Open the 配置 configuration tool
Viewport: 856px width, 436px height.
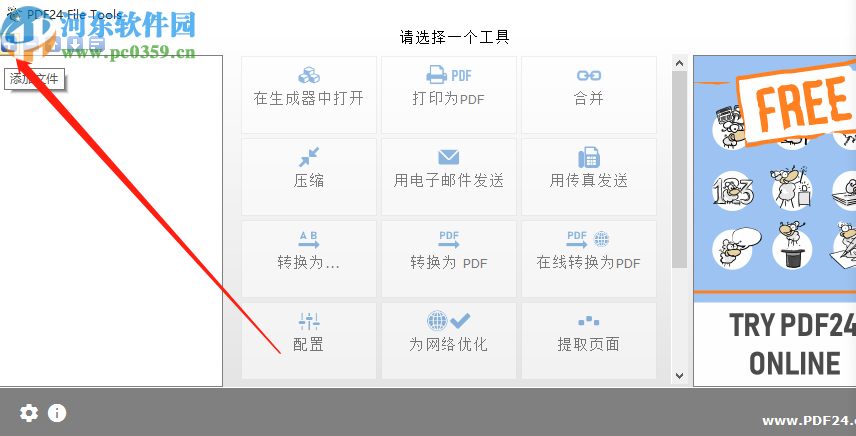(309, 341)
